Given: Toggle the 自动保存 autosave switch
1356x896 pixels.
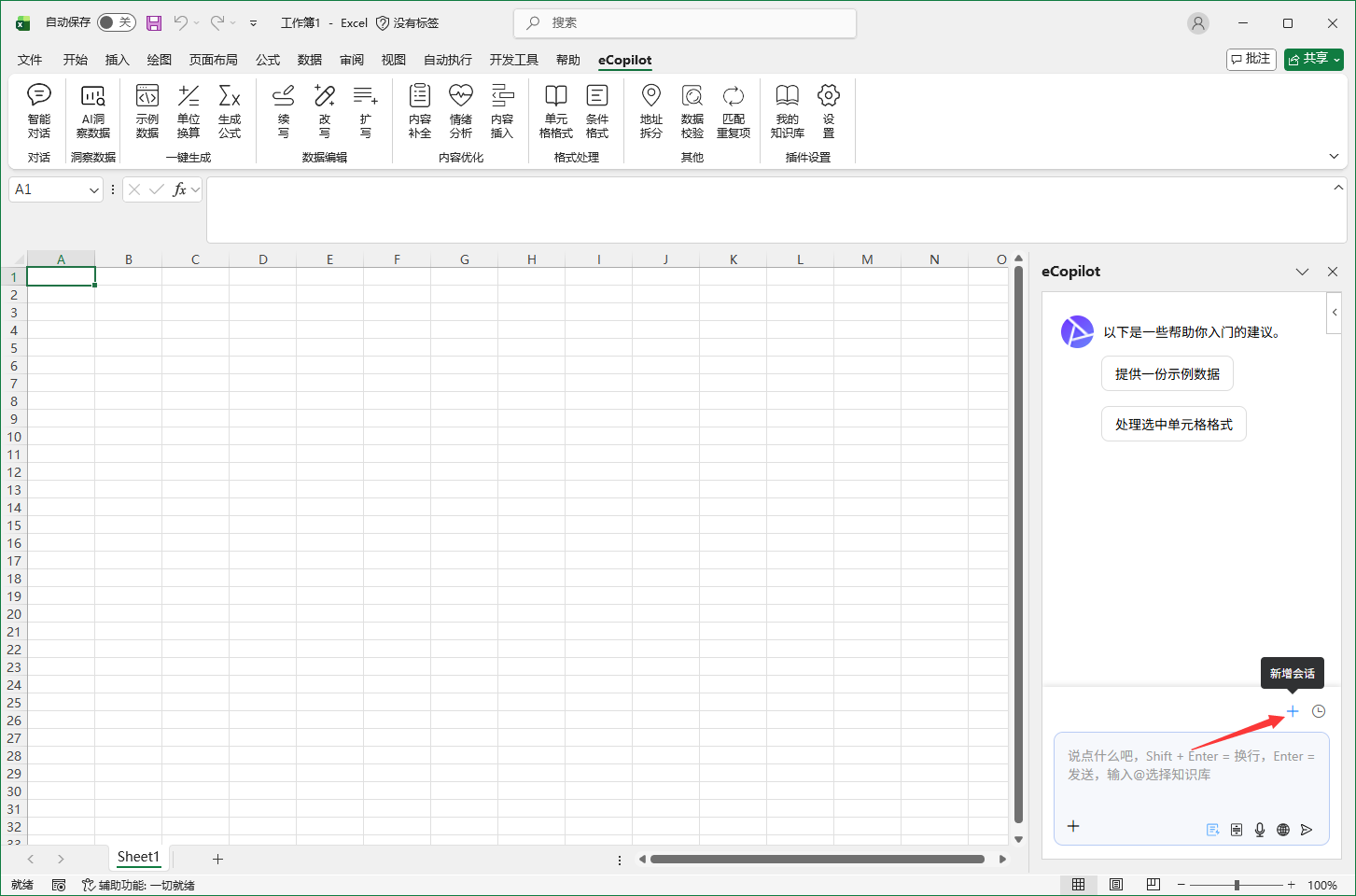Looking at the screenshot, I should [x=116, y=22].
